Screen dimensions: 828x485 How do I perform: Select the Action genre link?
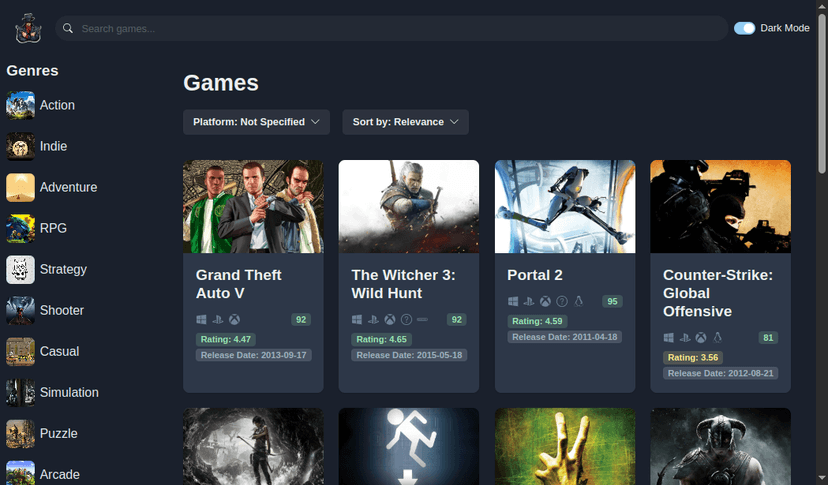tap(57, 105)
